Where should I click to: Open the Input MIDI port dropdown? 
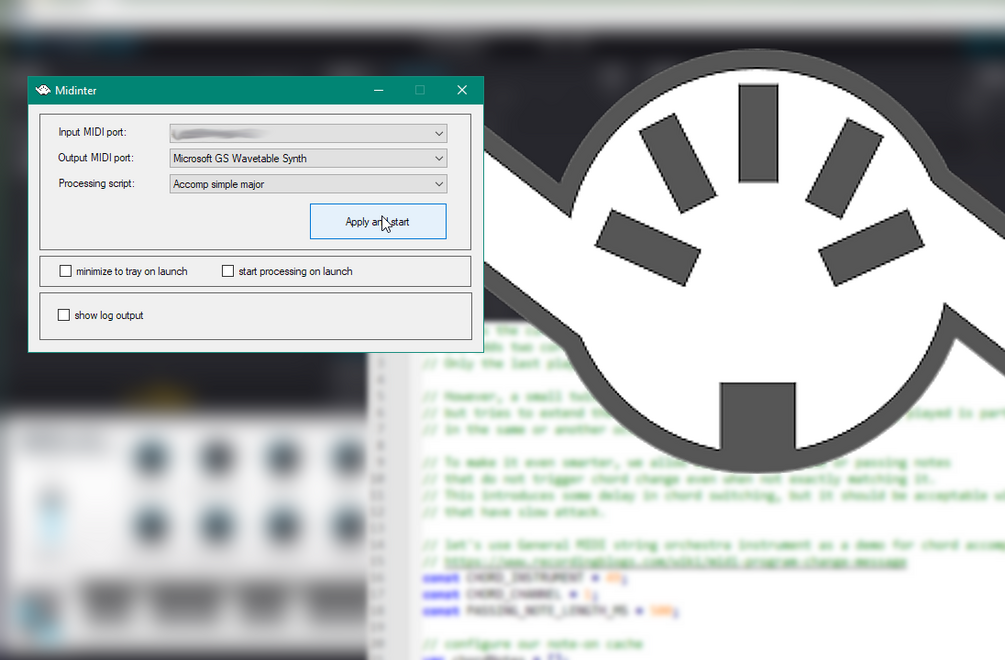coord(308,133)
